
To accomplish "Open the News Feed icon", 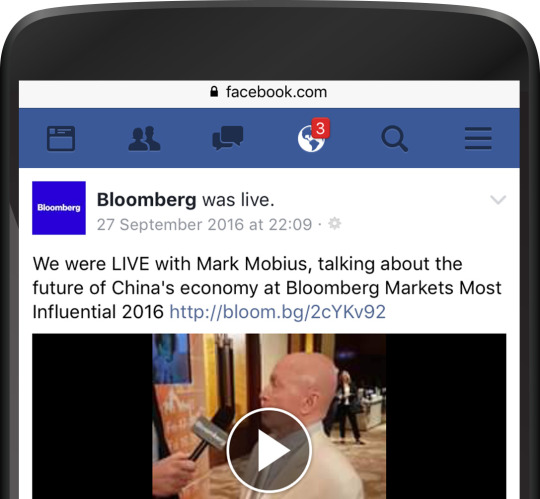I will coord(61,138).
